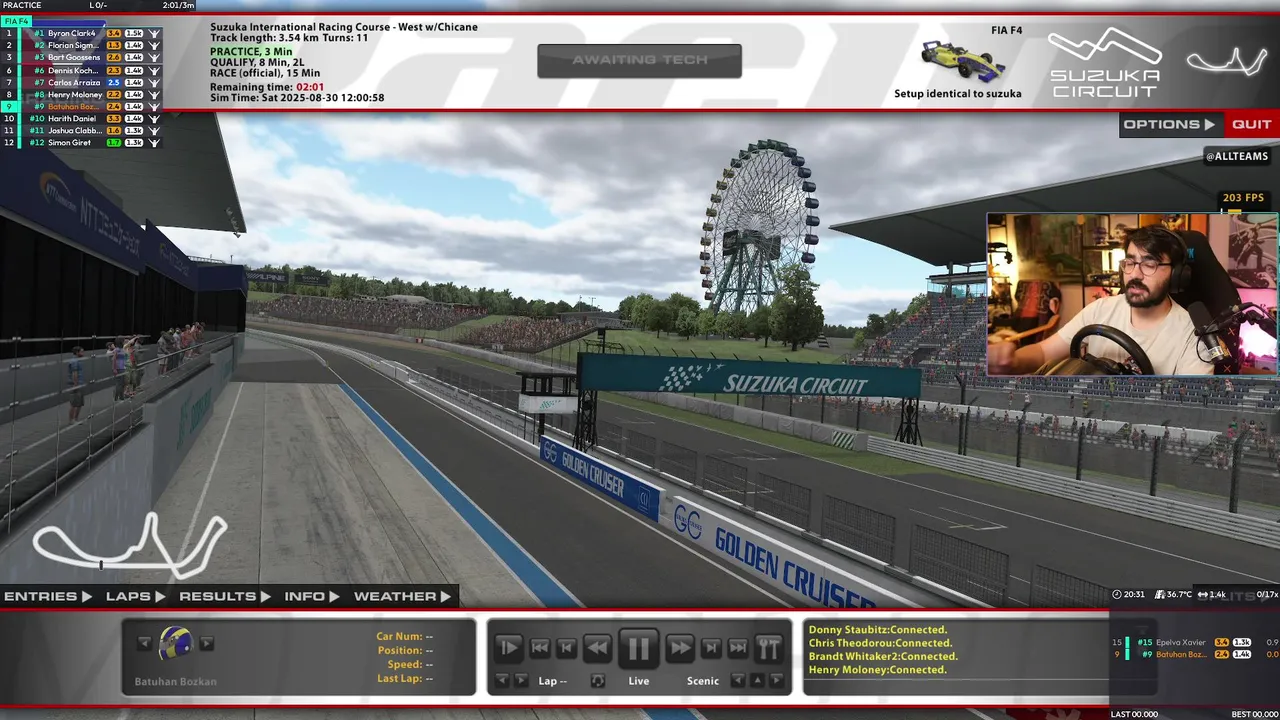Open the WEATHER tab
1280x720 pixels.
click(402, 596)
